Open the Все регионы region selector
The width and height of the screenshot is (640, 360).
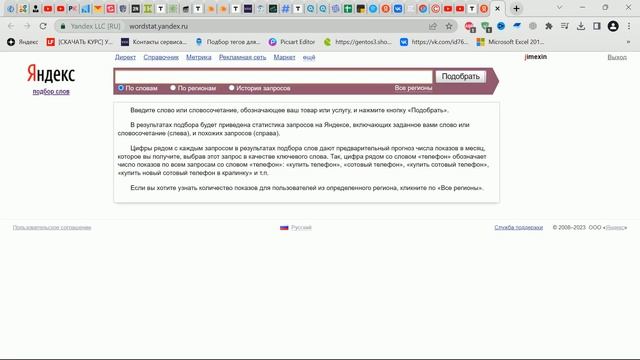pyautogui.click(x=413, y=88)
